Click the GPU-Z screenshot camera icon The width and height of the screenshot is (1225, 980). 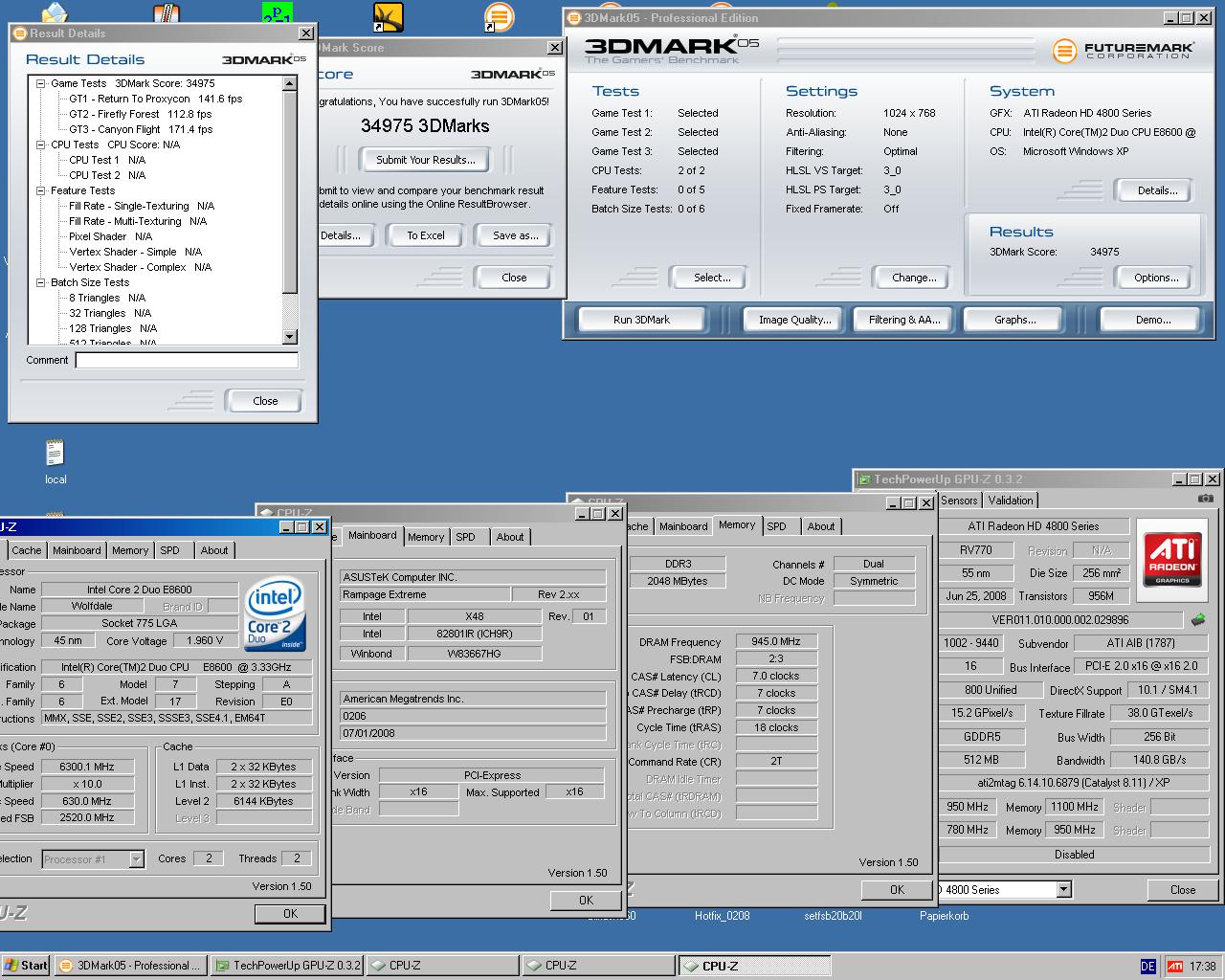pos(1205,499)
